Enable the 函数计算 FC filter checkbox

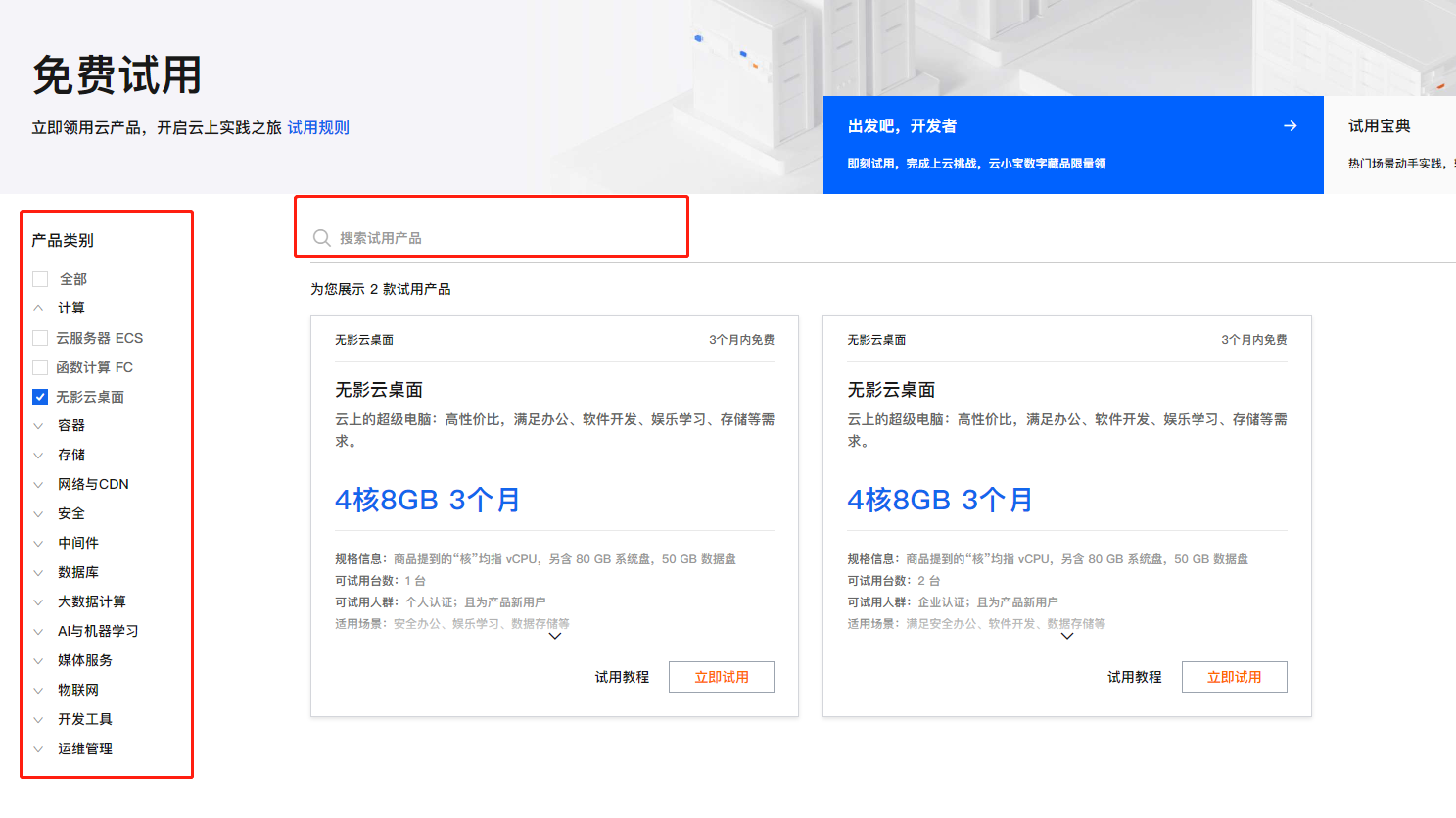(x=40, y=367)
